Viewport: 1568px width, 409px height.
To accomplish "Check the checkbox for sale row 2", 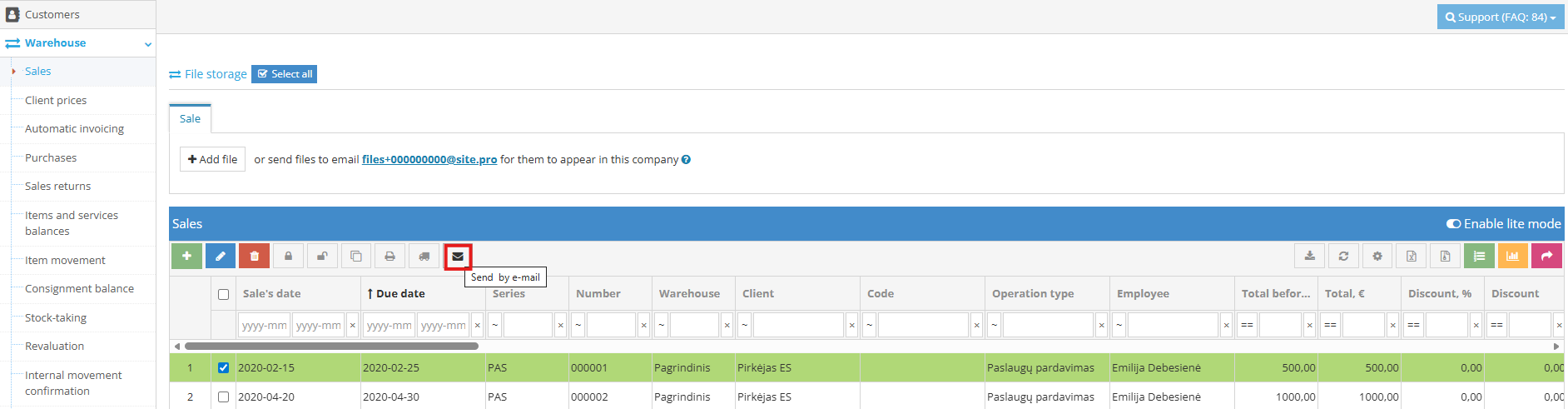I will 223,397.
